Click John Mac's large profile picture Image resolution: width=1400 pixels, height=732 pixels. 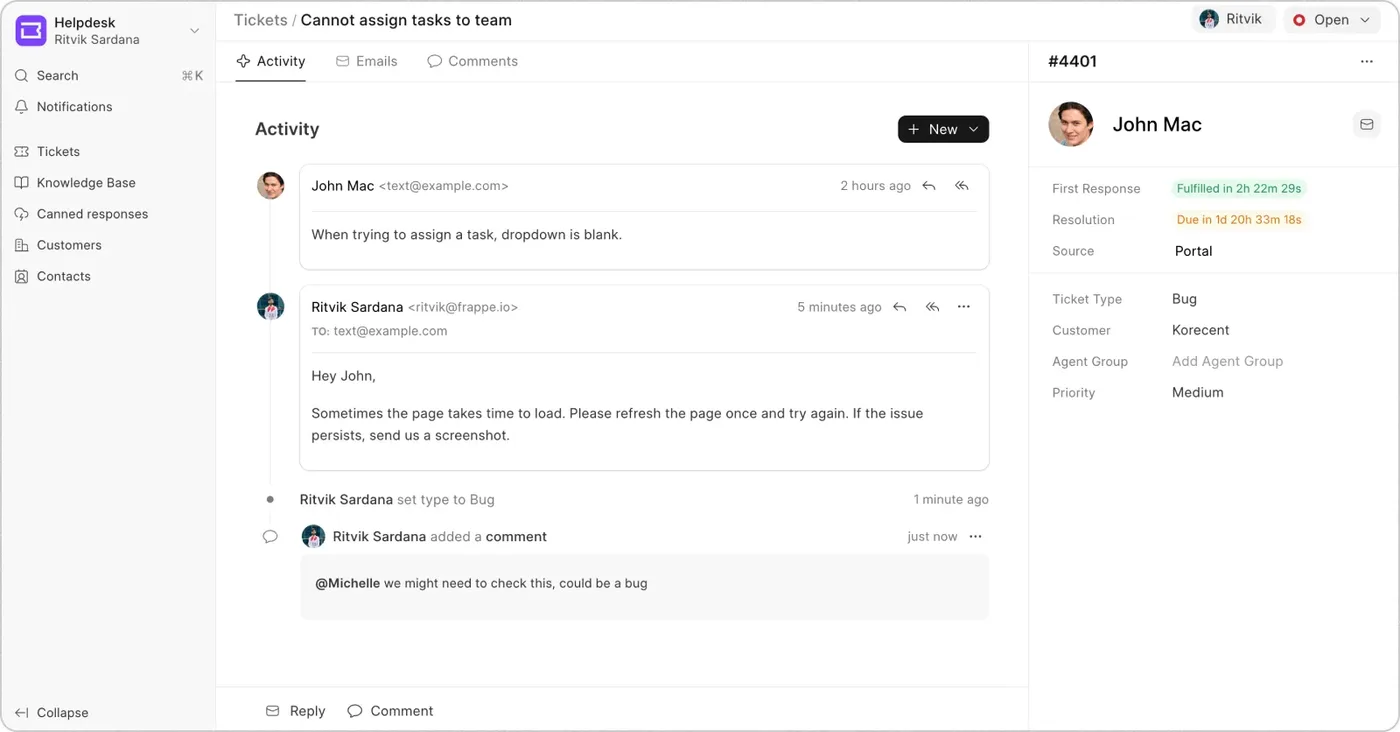pyautogui.click(x=1071, y=124)
